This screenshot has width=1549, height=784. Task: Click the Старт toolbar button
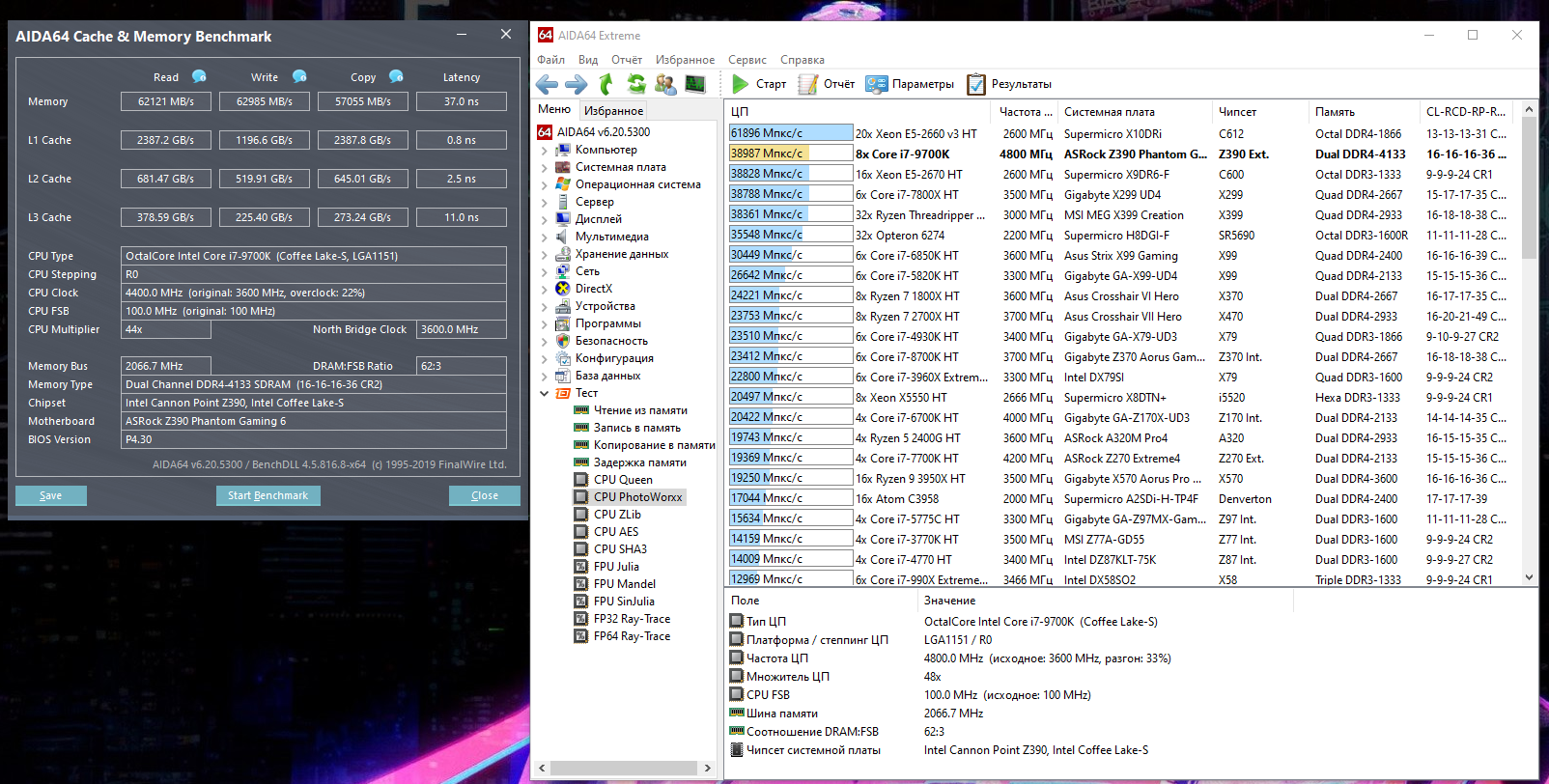[759, 84]
